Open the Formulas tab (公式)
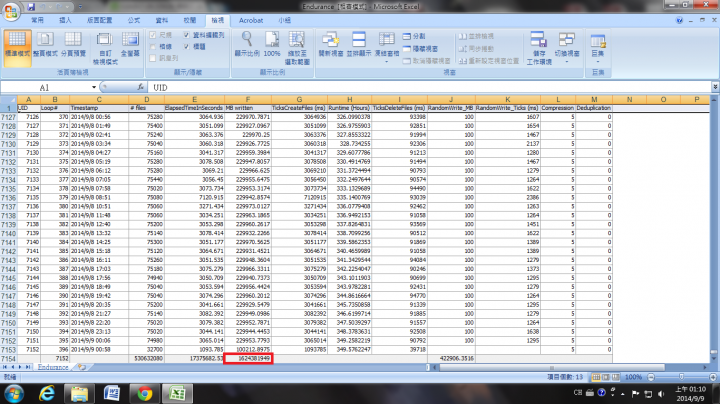The width and height of the screenshot is (720, 404). click(134, 20)
